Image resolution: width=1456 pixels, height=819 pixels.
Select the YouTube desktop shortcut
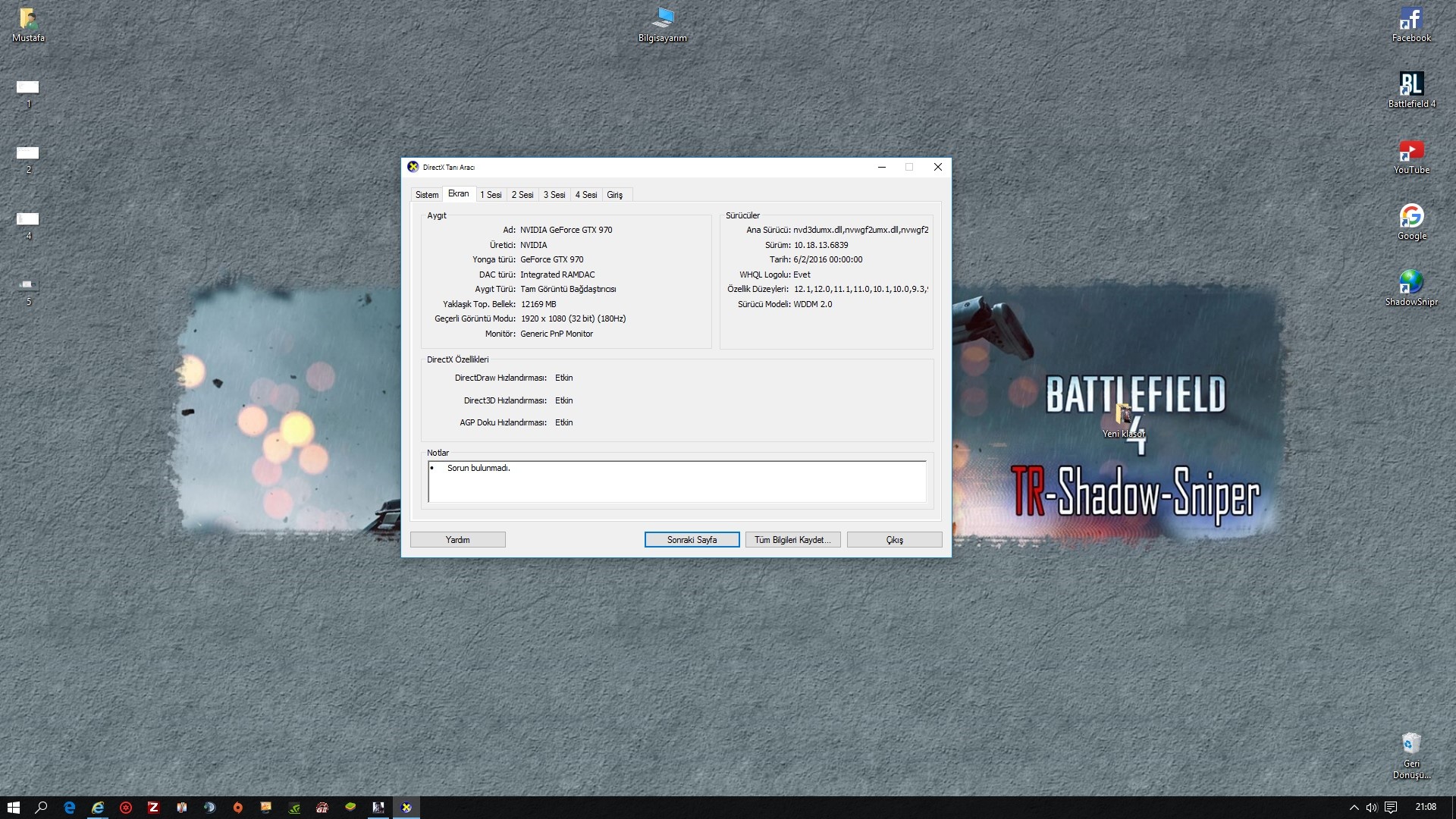pyautogui.click(x=1411, y=157)
